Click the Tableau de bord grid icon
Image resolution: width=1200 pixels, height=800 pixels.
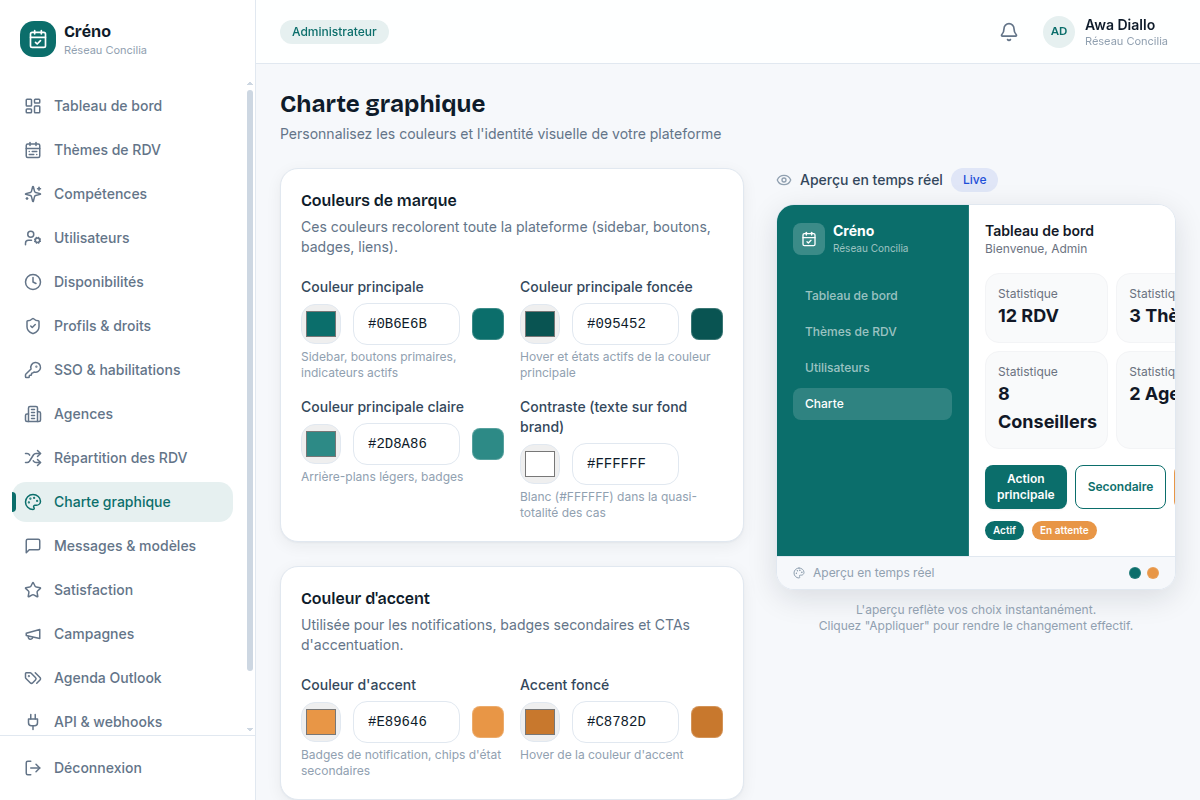33,106
